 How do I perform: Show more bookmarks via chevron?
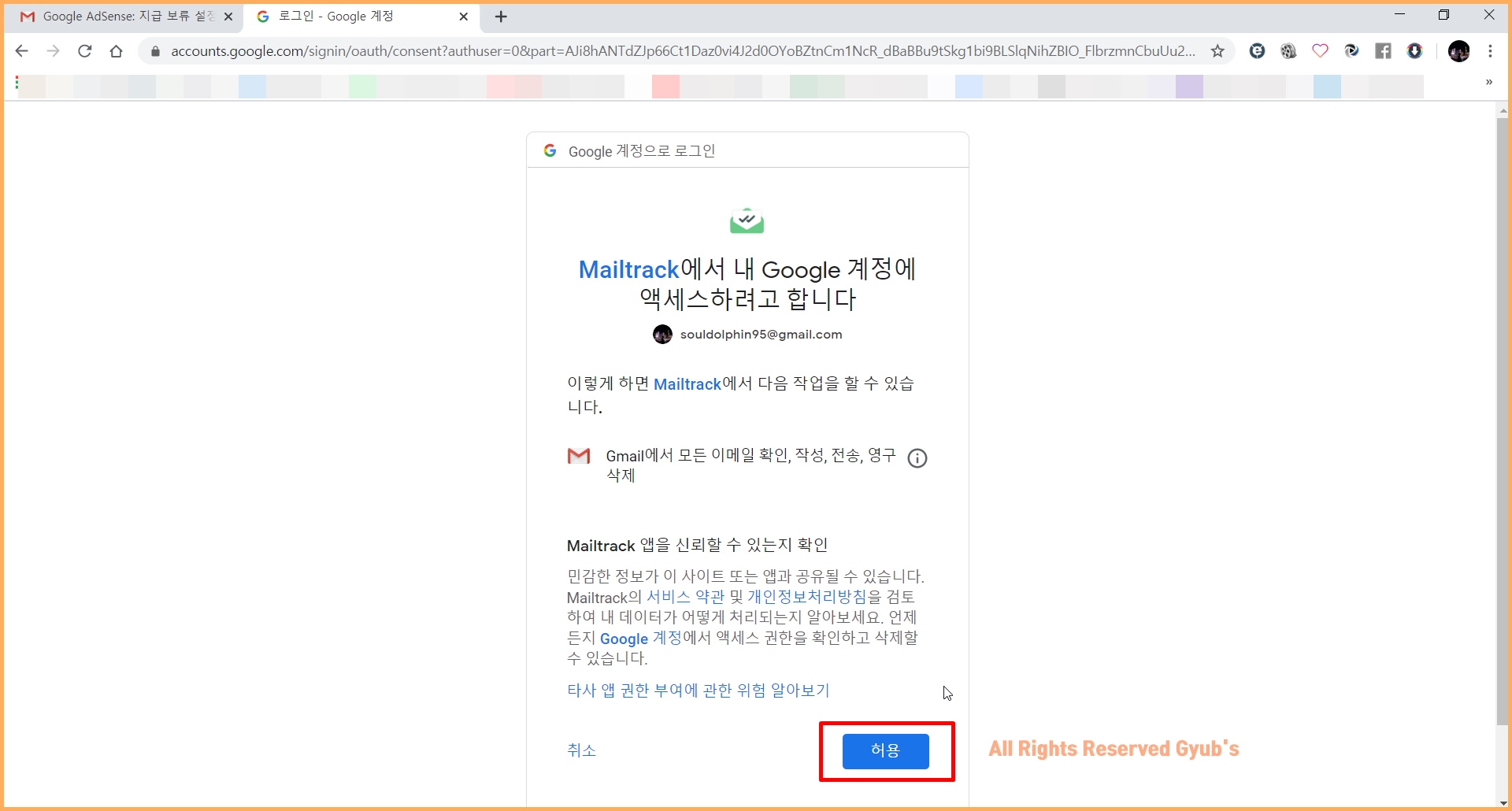click(1489, 82)
